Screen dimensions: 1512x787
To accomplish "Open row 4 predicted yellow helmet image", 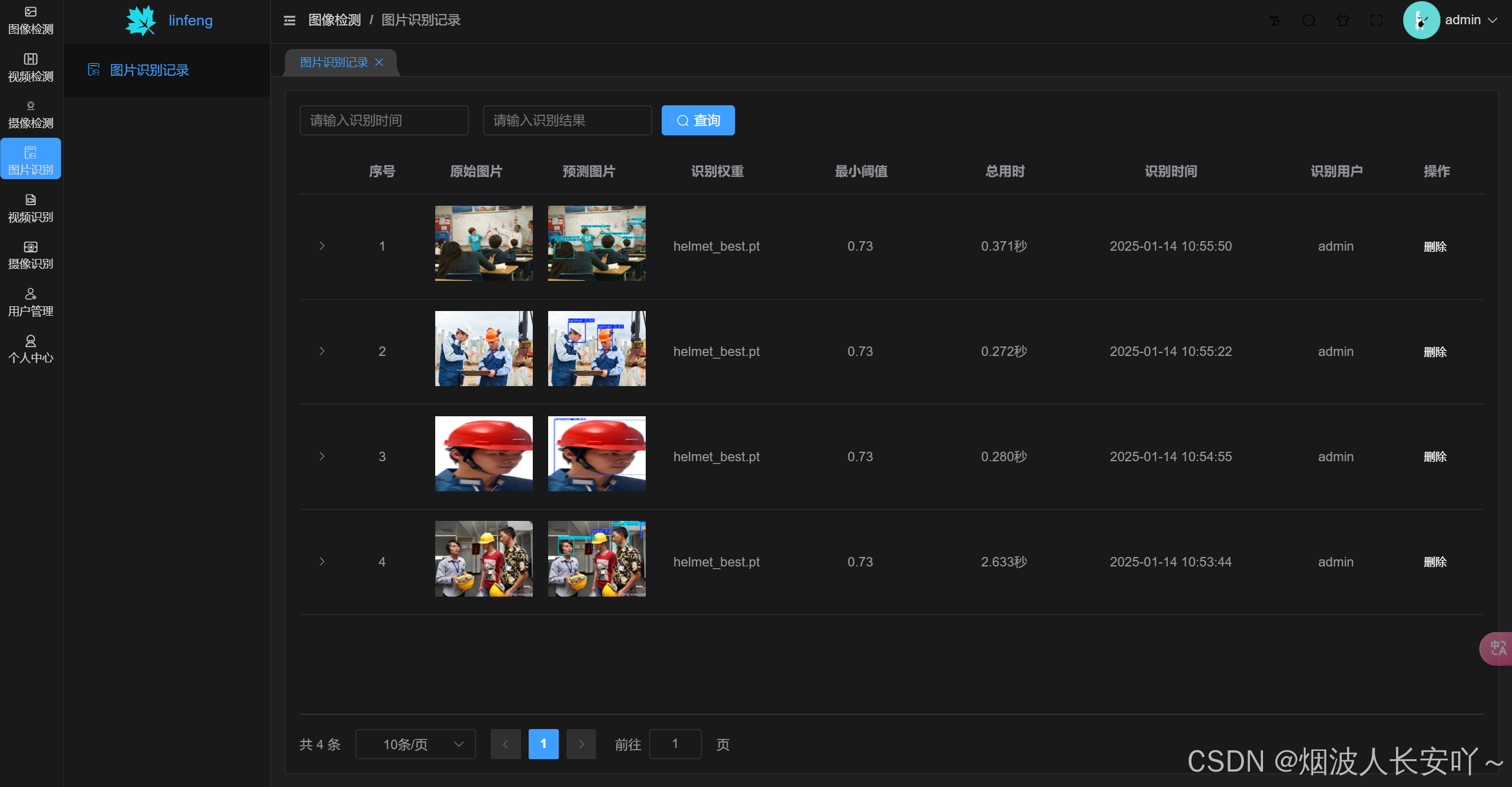I will pos(597,559).
